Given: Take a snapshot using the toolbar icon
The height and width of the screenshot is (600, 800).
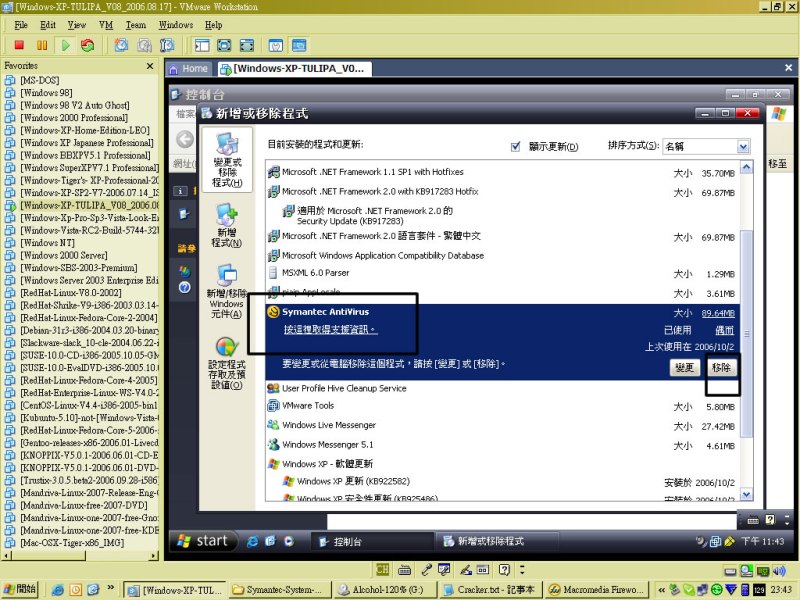Looking at the screenshot, I should click(x=121, y=45).
